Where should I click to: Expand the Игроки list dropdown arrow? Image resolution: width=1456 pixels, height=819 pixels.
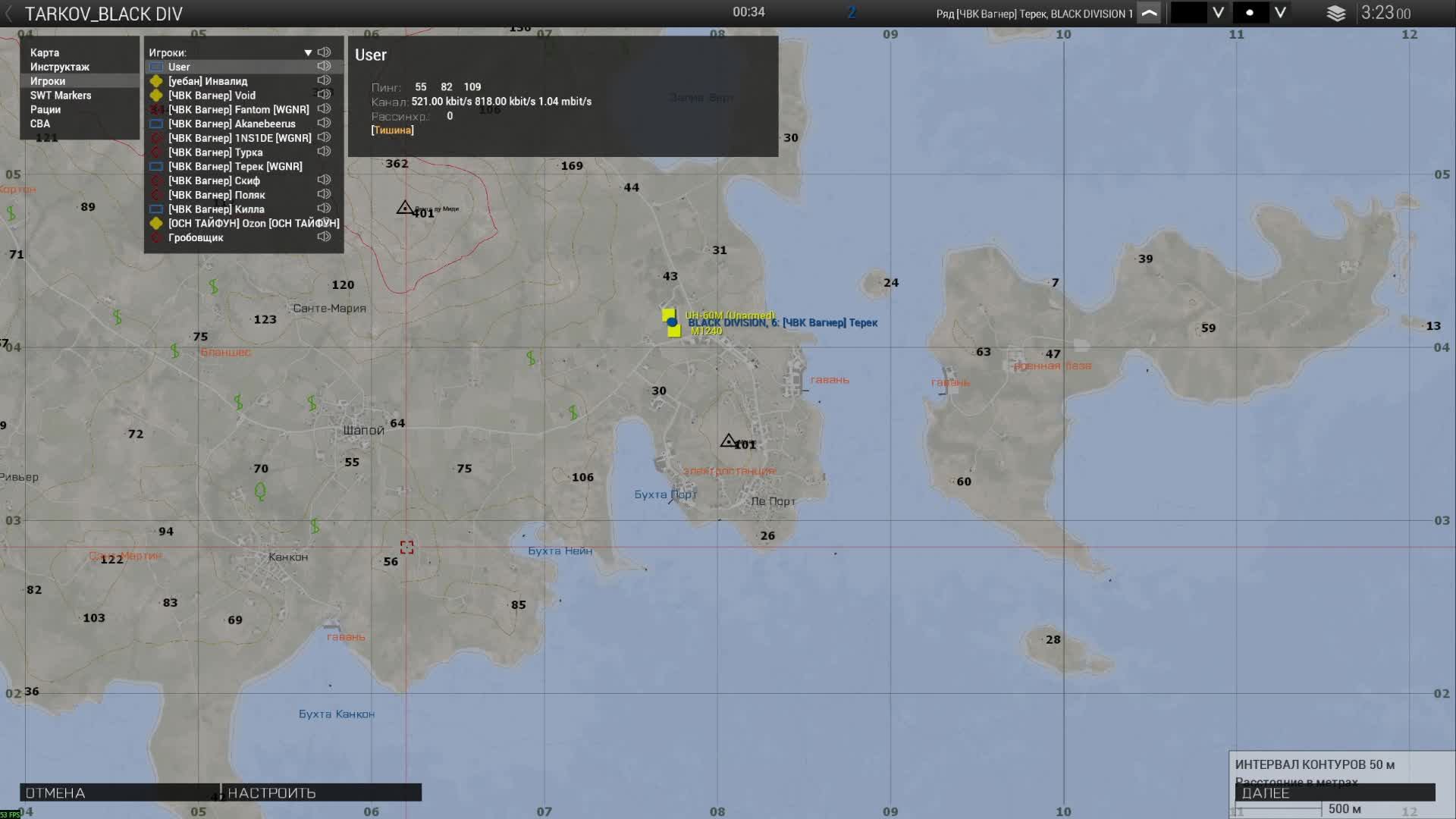[x=308, y=53]
